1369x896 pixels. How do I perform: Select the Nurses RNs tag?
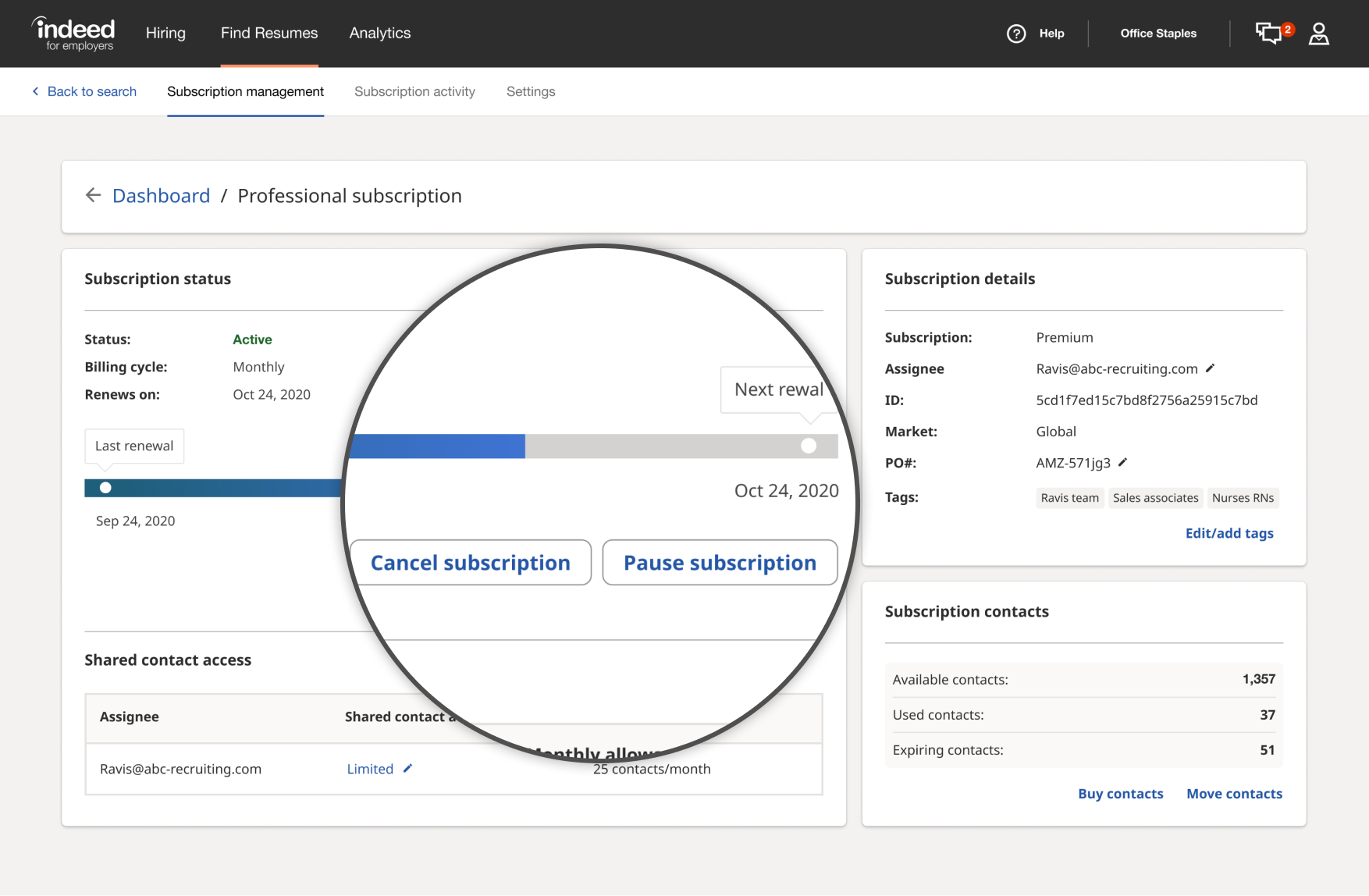[1243, 498]
